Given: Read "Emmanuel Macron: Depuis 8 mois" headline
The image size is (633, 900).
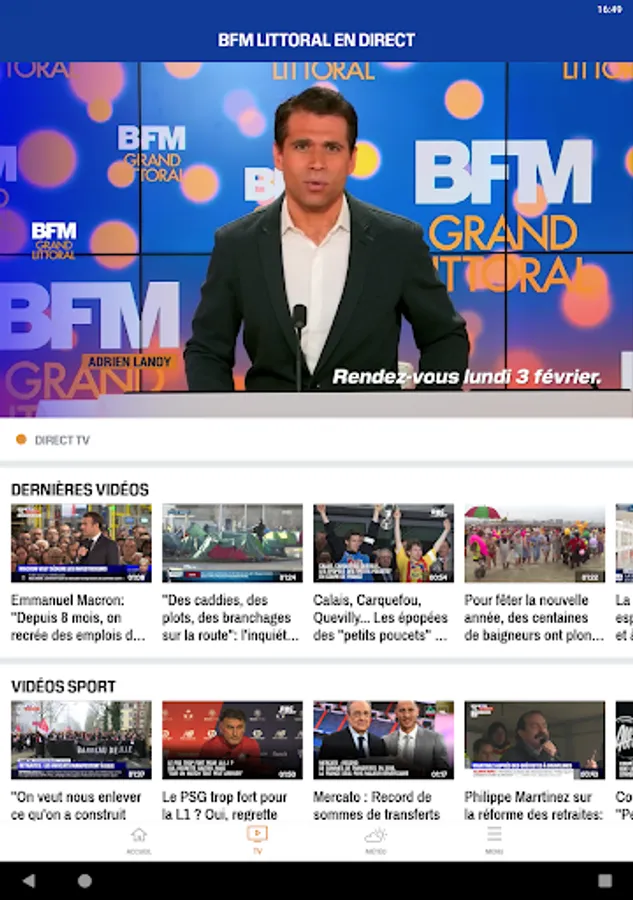Looking at the screenshot, I should click(78, 618).
